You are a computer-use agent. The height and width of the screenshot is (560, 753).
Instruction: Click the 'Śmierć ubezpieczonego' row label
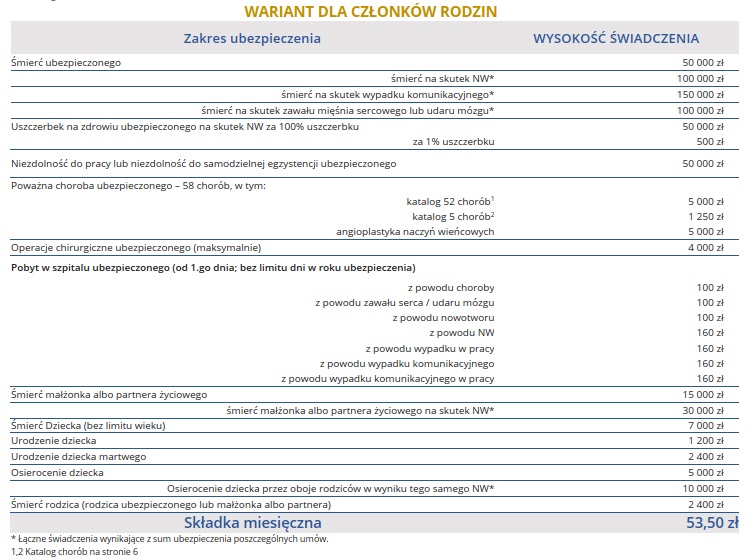[66, 62]
